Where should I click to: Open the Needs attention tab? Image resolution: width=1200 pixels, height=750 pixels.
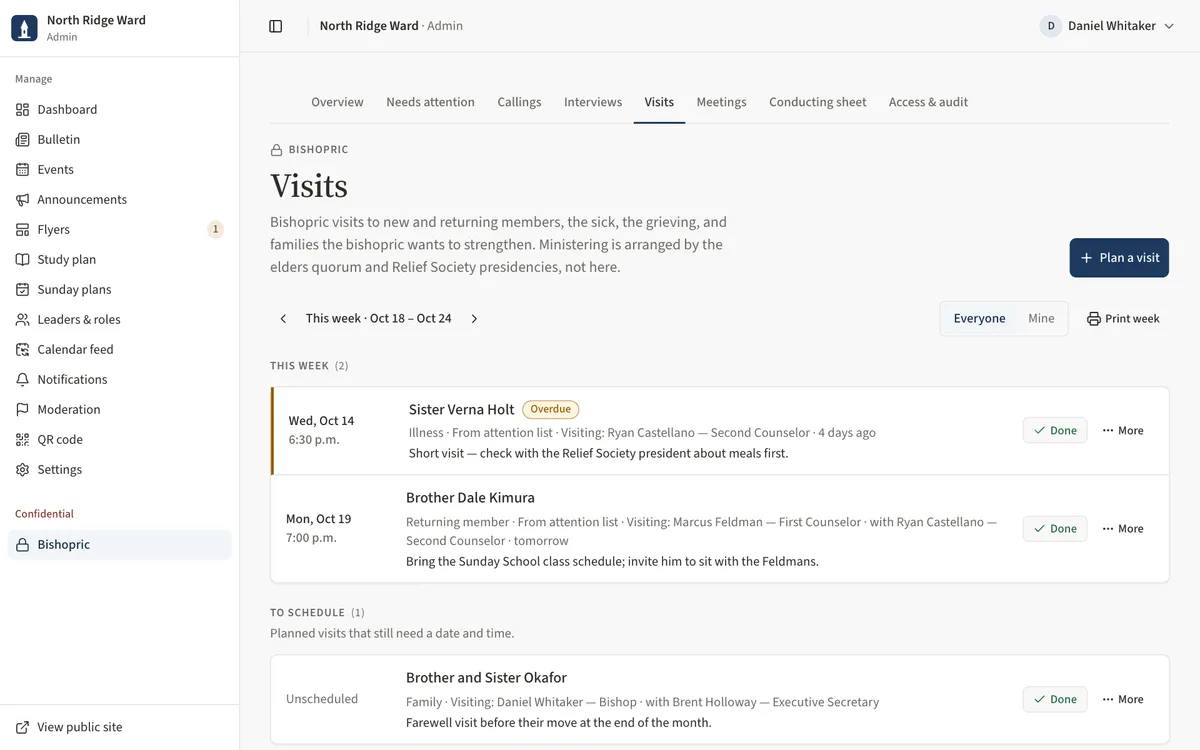(x=430, y=102)
